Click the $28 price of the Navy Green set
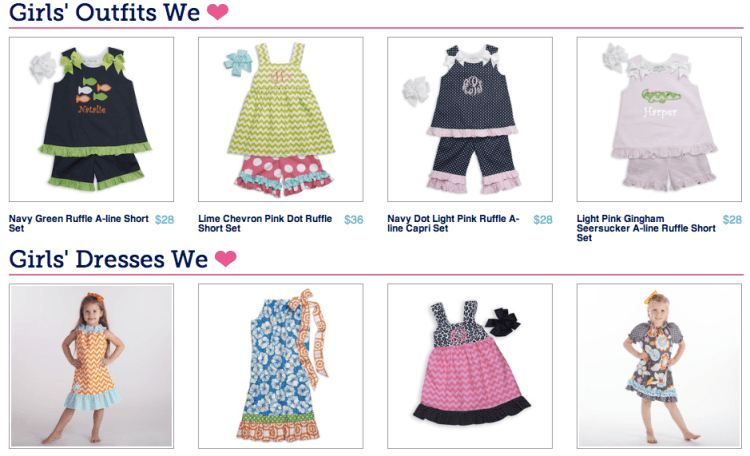The height and width of the screenshot is (456, 750). click(x=164, y=220)
